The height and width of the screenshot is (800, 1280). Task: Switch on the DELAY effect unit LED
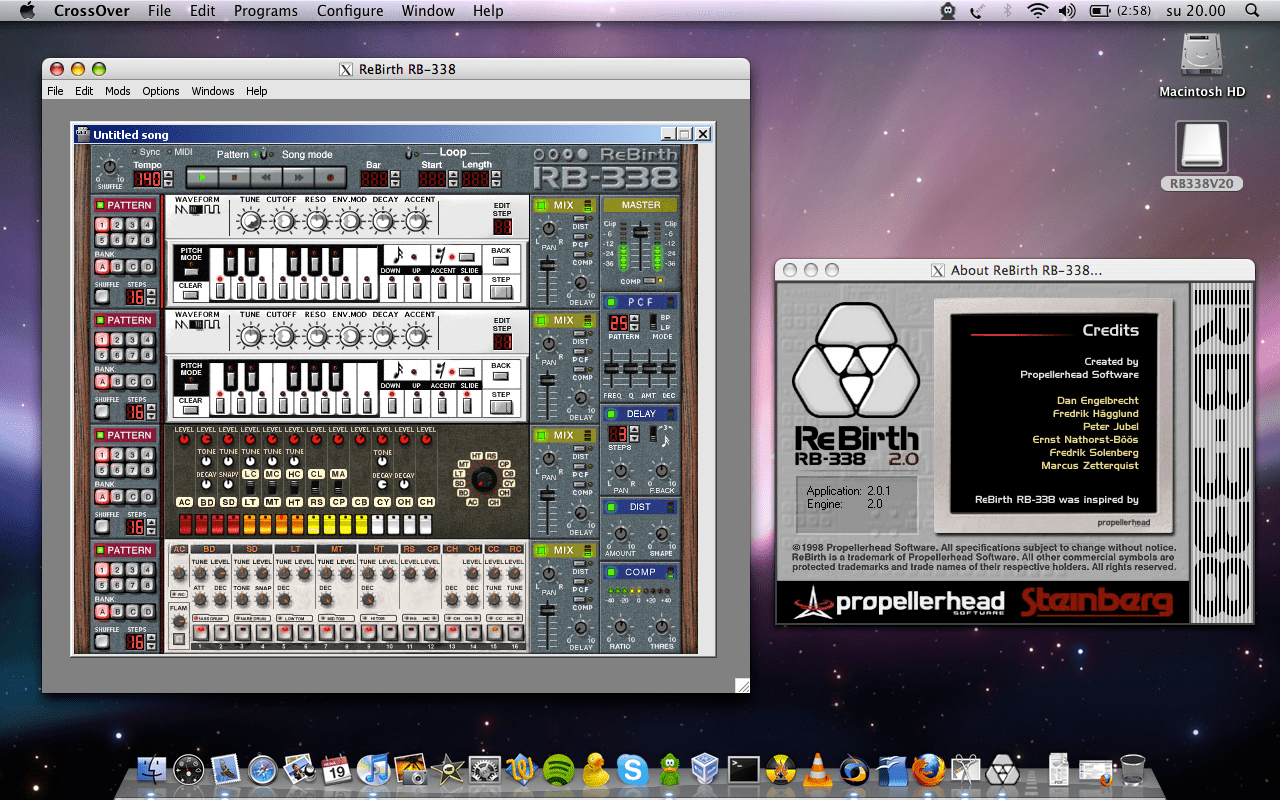point(610,414)
